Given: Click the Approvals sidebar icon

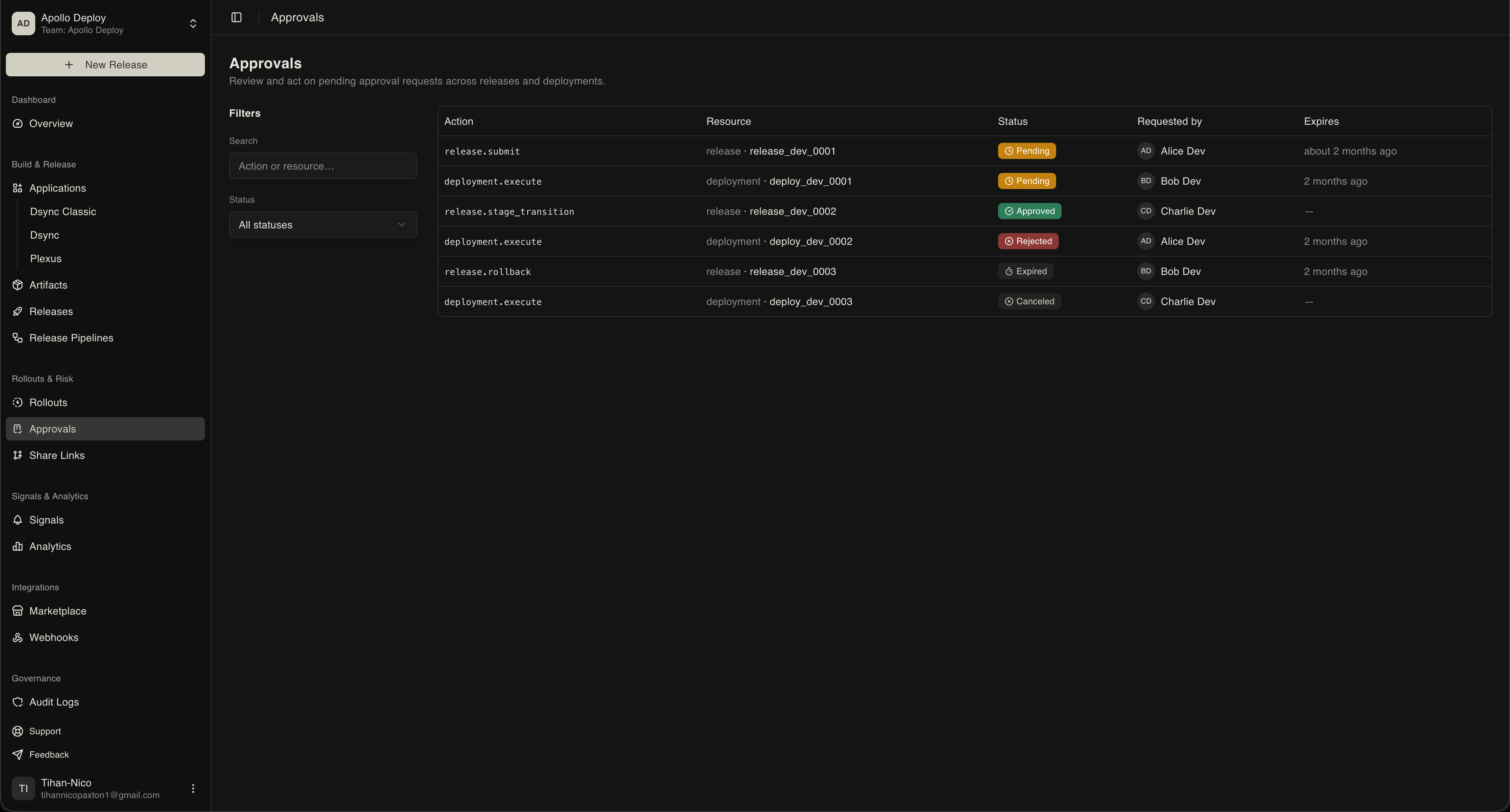Looking at the screenshot, I should click(18, 429).
